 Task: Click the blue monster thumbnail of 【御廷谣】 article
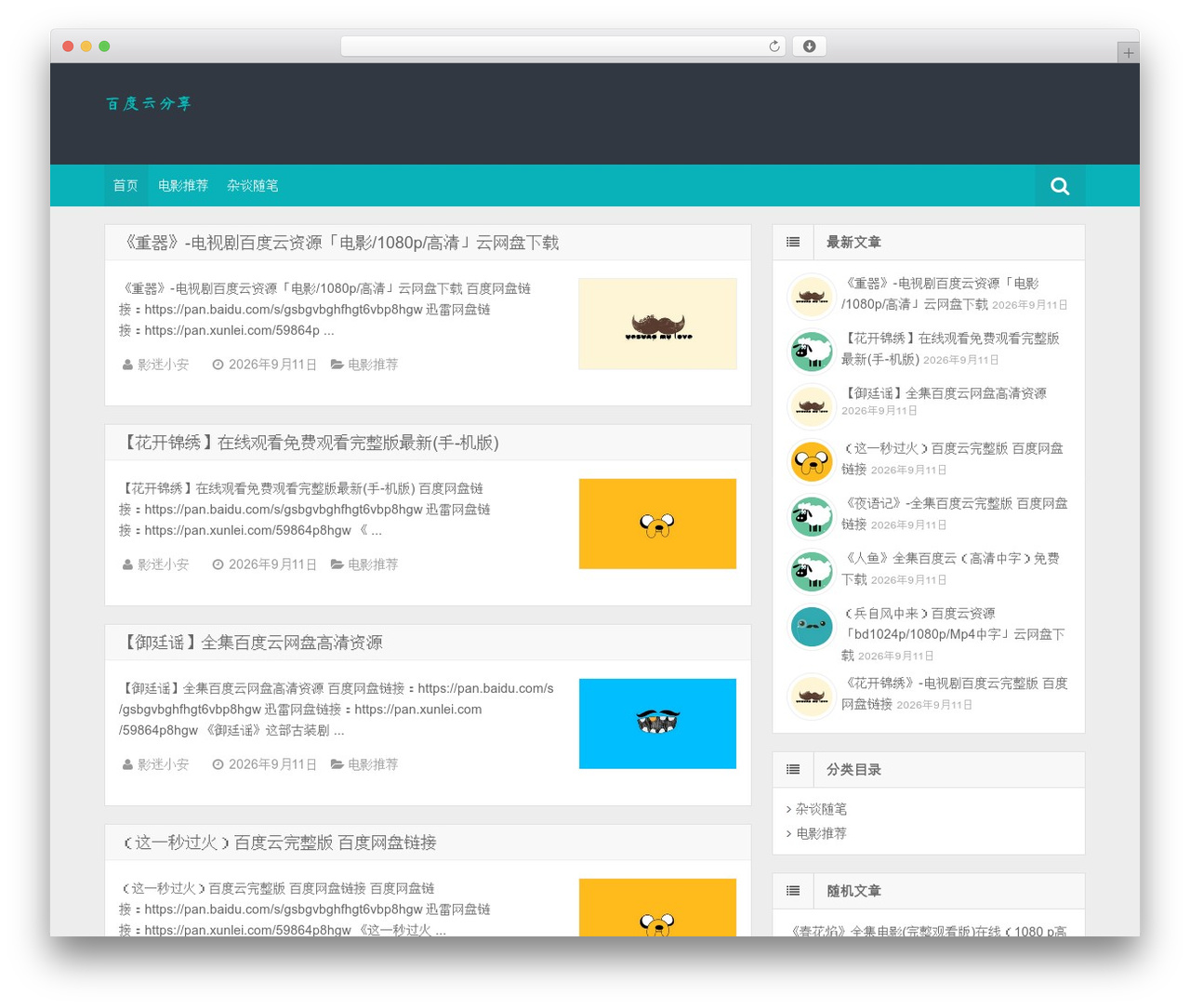(657, 723)
